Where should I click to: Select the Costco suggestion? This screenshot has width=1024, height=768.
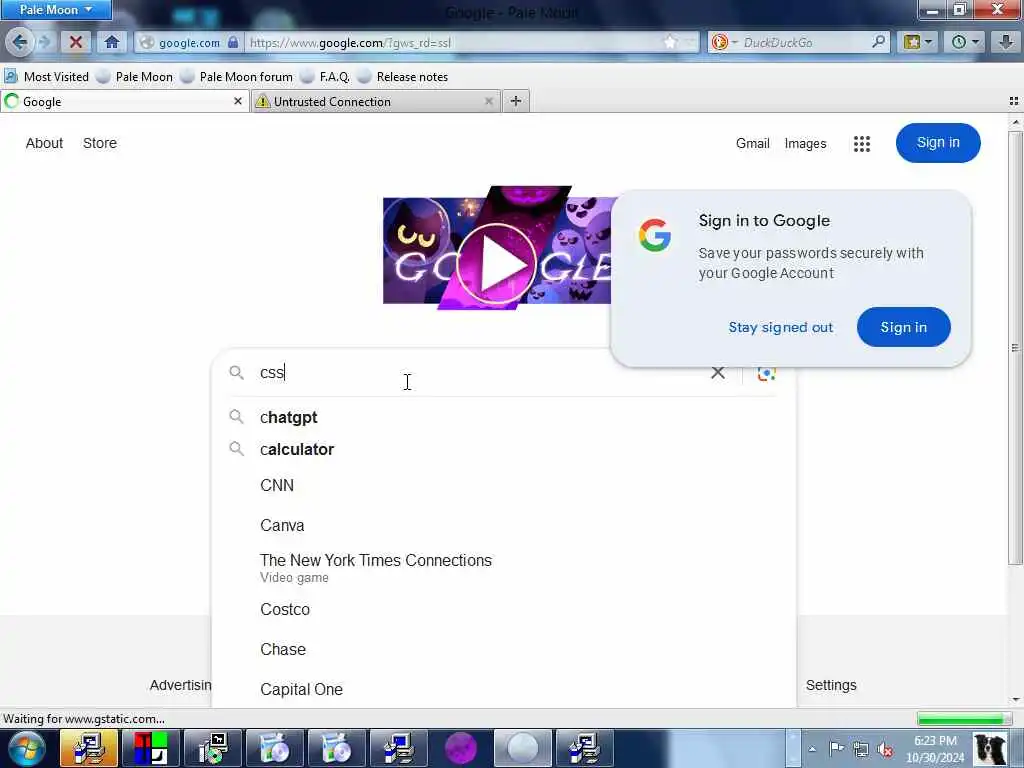(503, 609)
